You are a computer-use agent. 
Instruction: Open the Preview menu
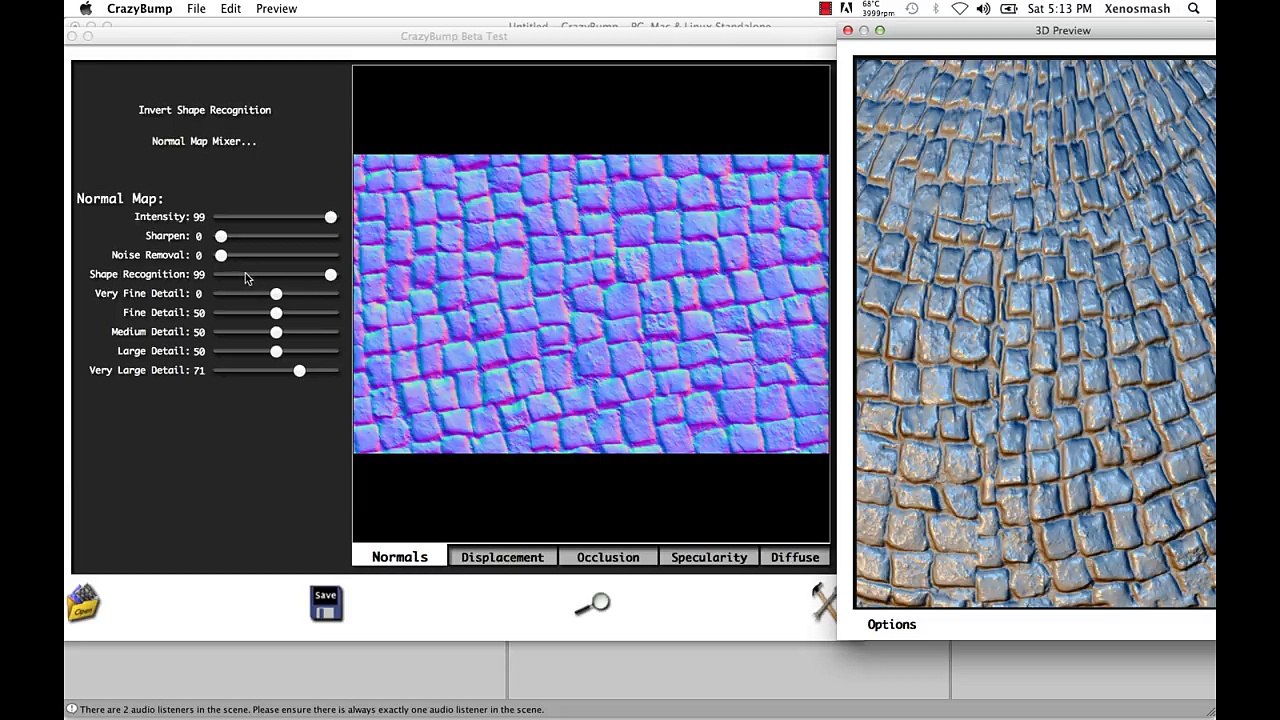(276, 8)
